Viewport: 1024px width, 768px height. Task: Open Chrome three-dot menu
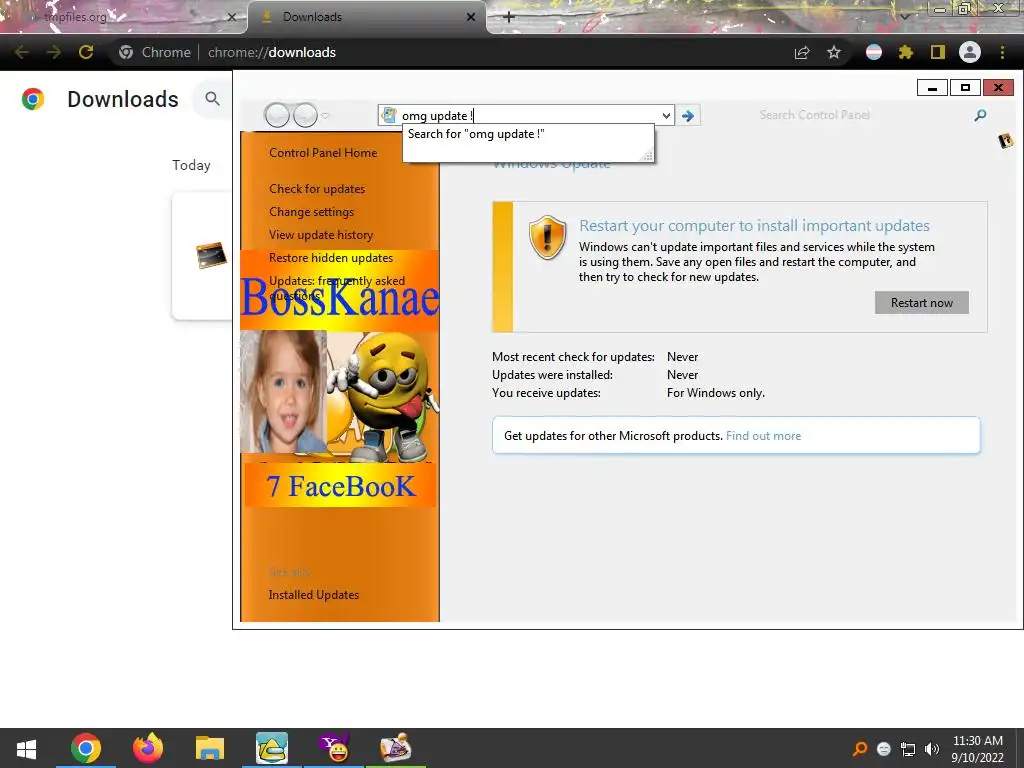[x=1002, y=52]
